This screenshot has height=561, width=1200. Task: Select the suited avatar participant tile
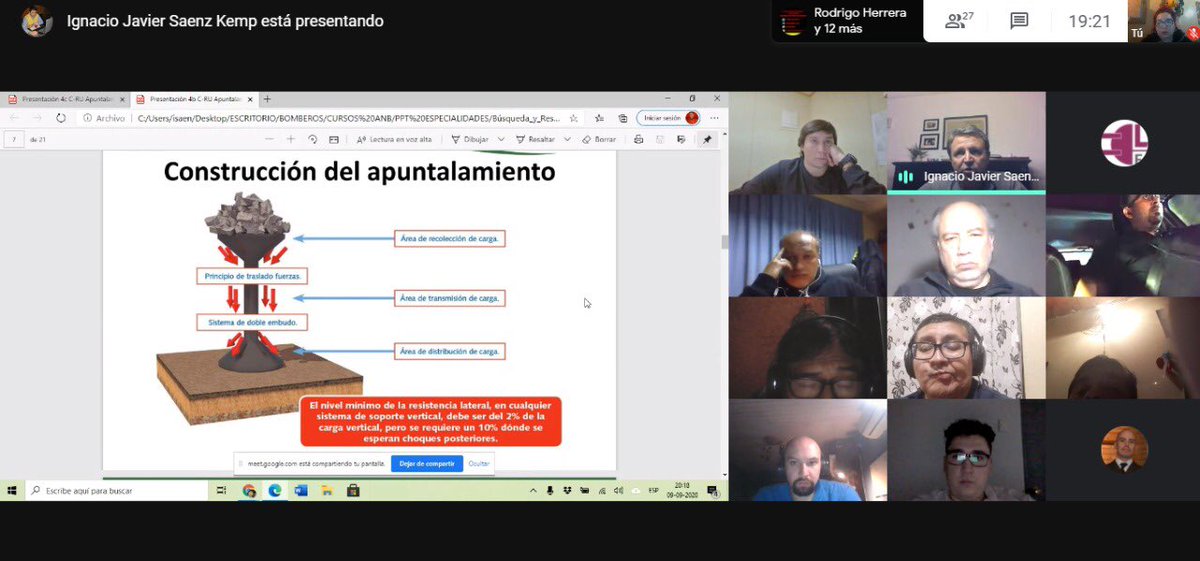pos(1123,450)
